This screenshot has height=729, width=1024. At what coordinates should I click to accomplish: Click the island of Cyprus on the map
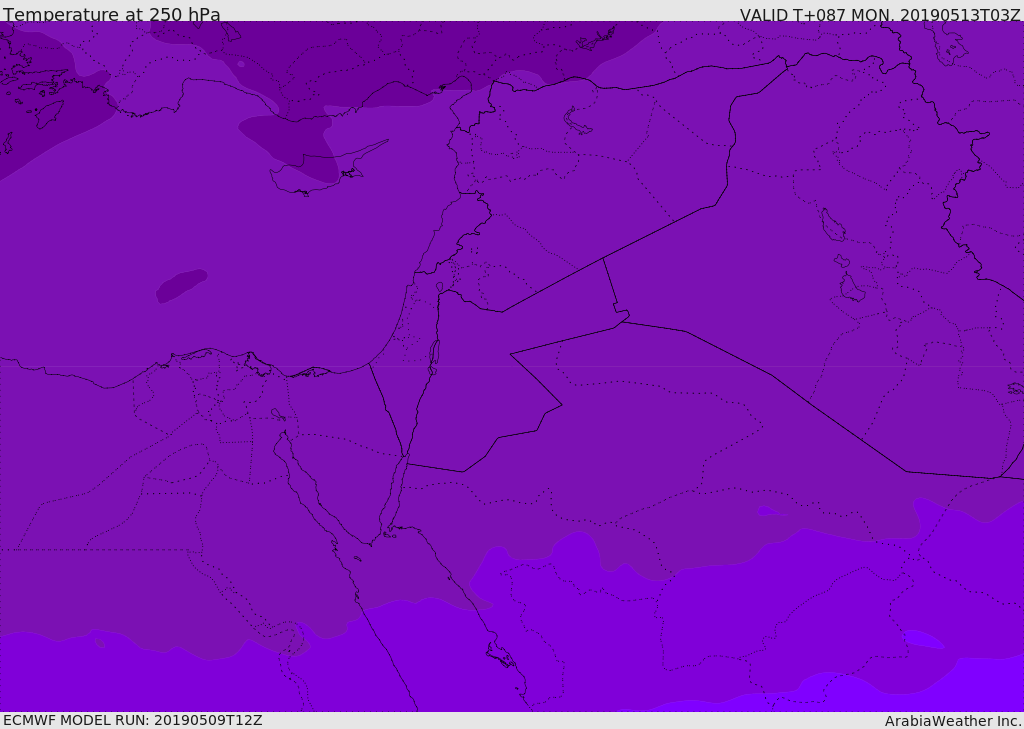(321, 170)
